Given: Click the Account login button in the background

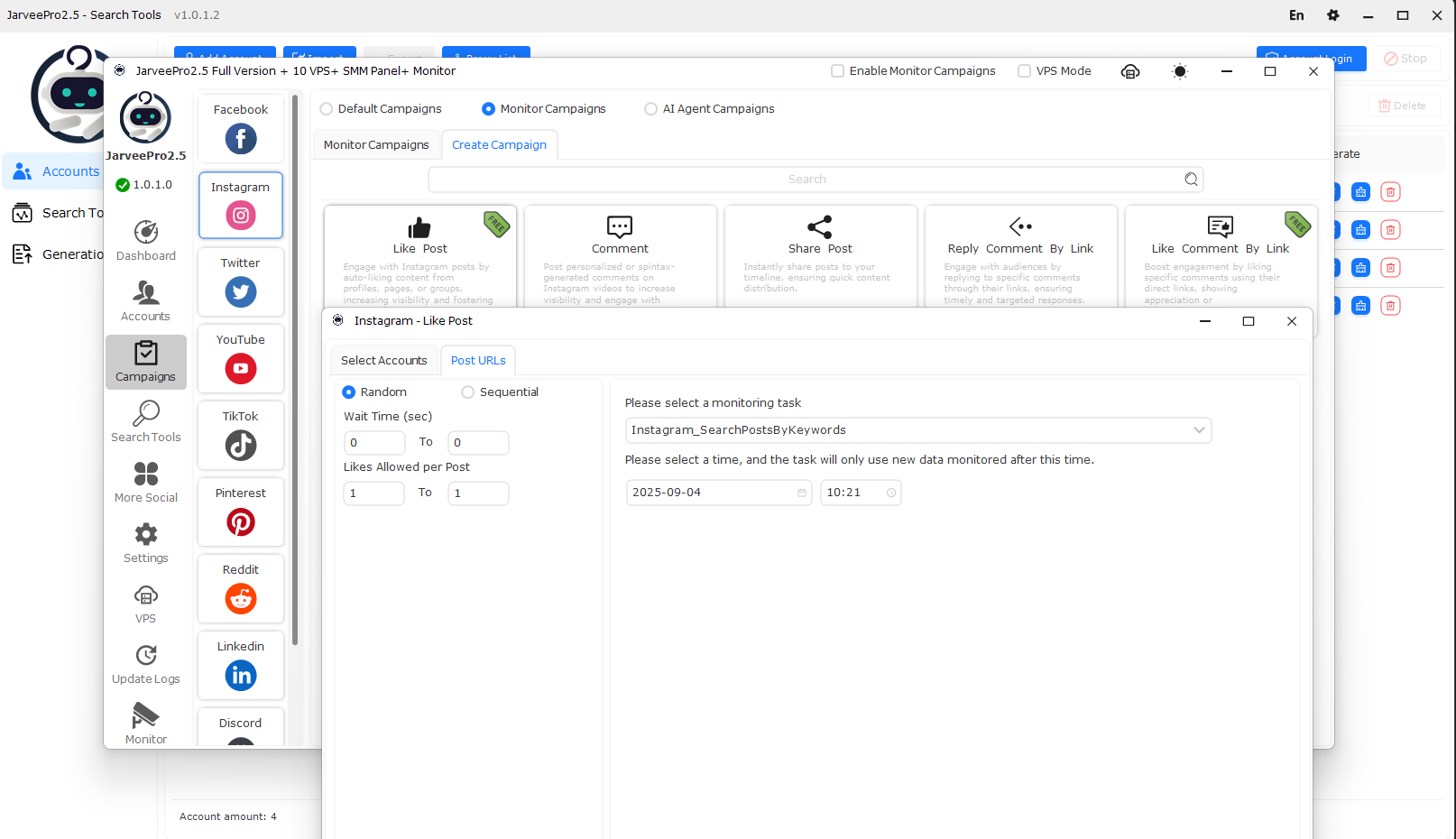Looking at the screenshot, I should point(1312,59).
